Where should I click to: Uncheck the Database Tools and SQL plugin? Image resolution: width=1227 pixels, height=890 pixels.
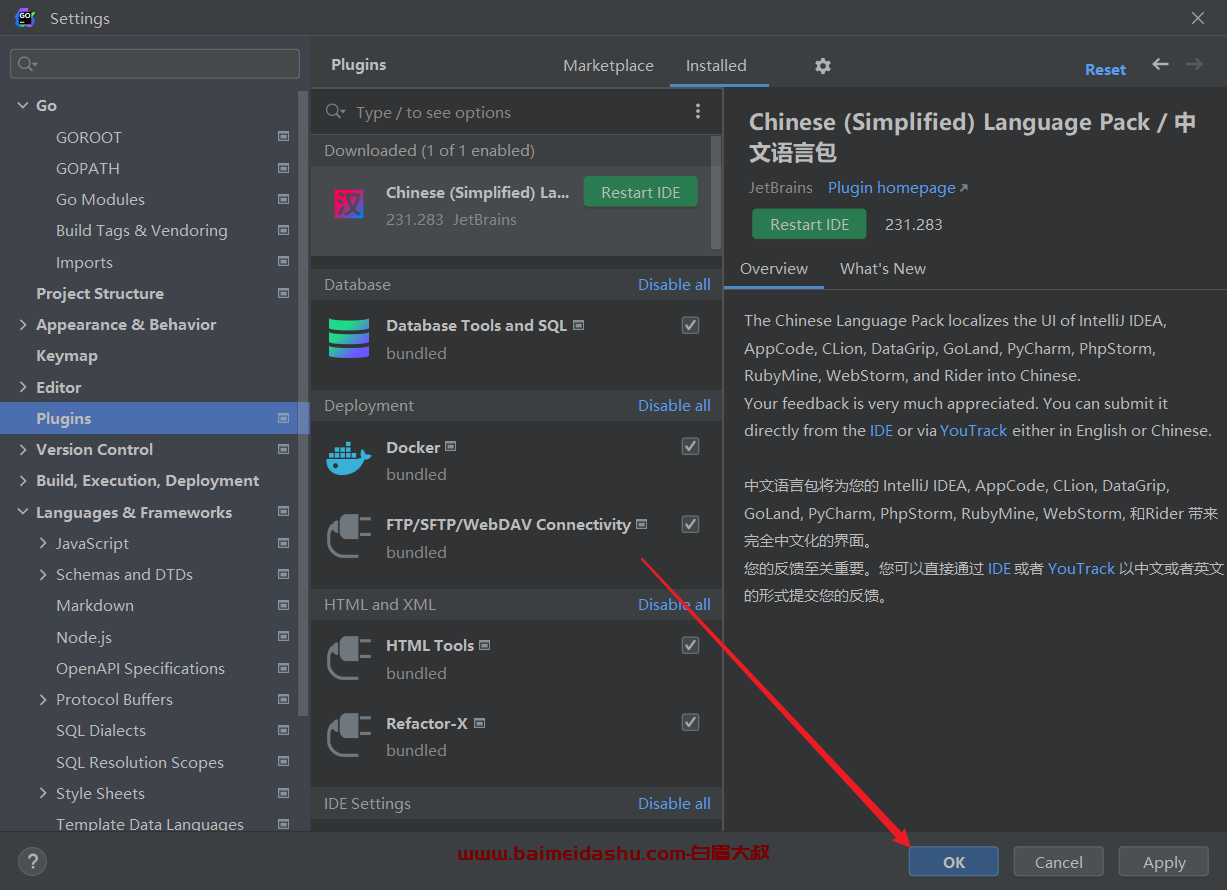(x=690, y=325)
